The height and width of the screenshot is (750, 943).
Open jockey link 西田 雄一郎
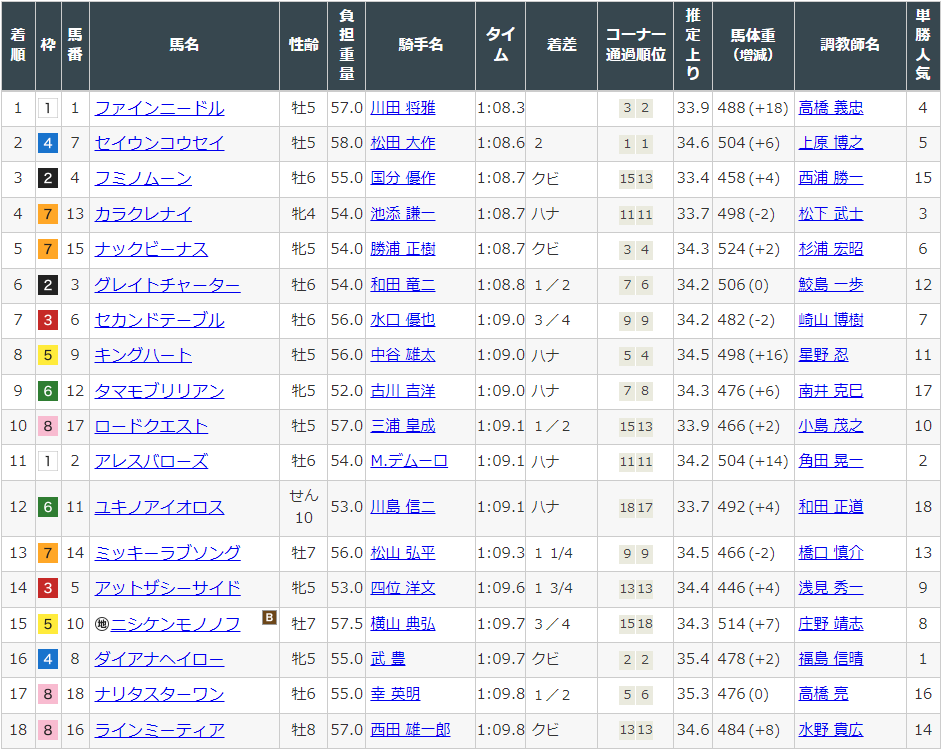[x=410, y=730]
